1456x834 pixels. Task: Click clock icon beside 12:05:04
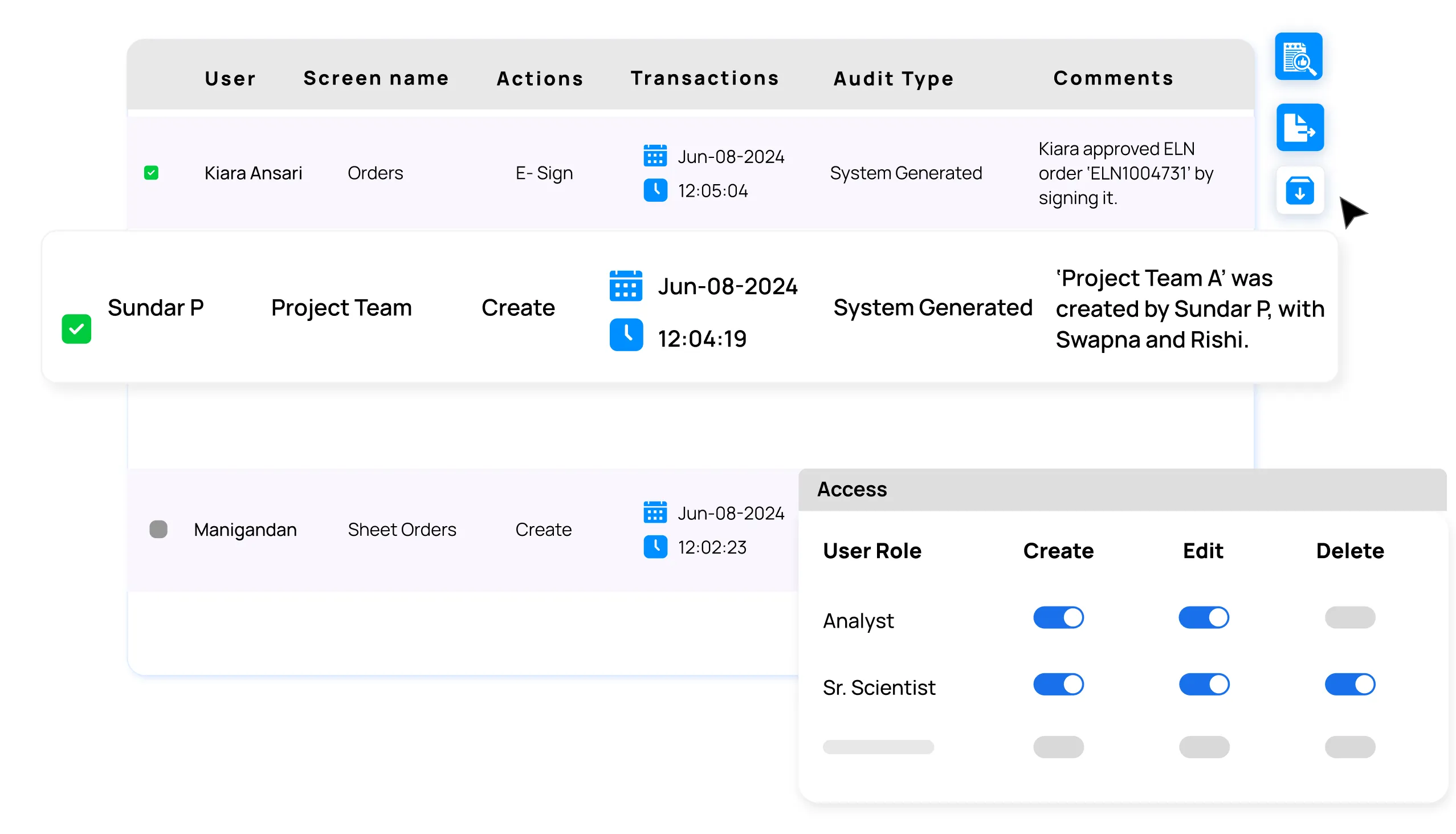[655, 190]
